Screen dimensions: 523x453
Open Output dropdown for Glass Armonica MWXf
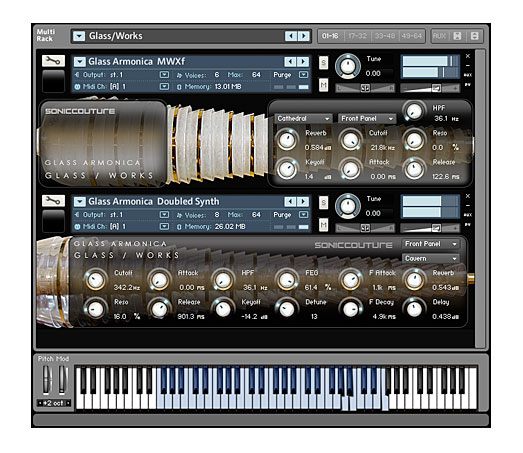(164, 75)
